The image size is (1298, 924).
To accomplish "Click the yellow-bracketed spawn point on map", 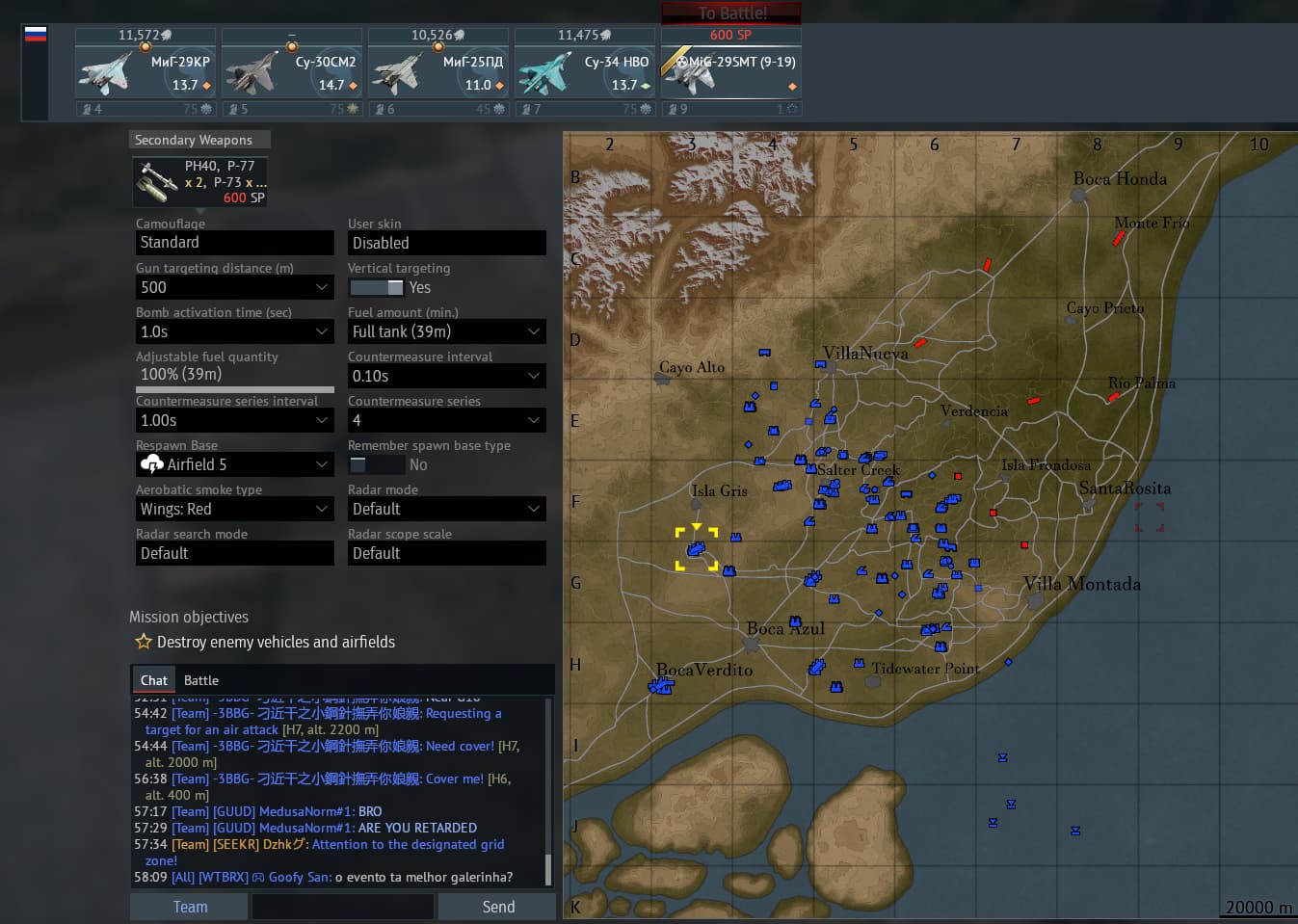I will [x=696, y=548].
